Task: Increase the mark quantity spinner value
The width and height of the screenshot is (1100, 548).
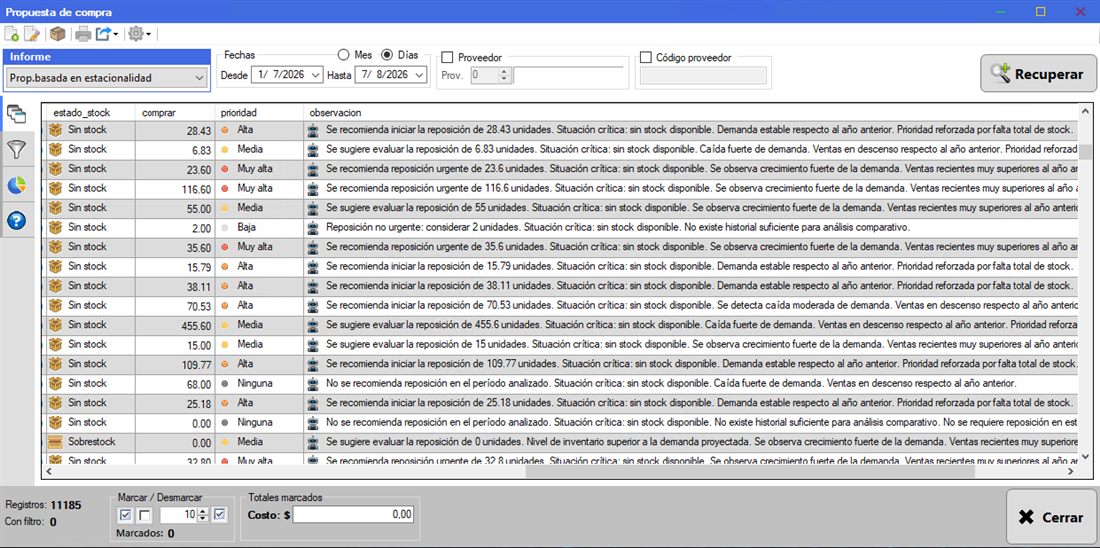Action: pyautogui.click(x=203, y=512)
